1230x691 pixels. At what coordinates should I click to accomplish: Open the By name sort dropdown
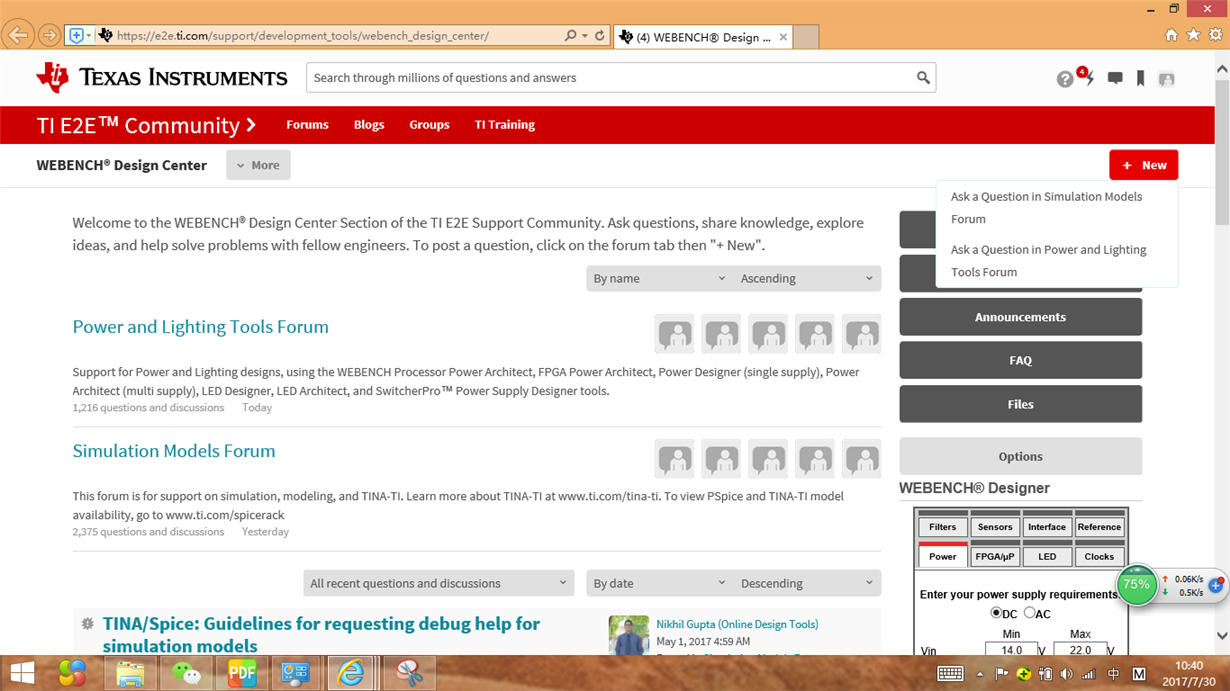tap(659, 278)
